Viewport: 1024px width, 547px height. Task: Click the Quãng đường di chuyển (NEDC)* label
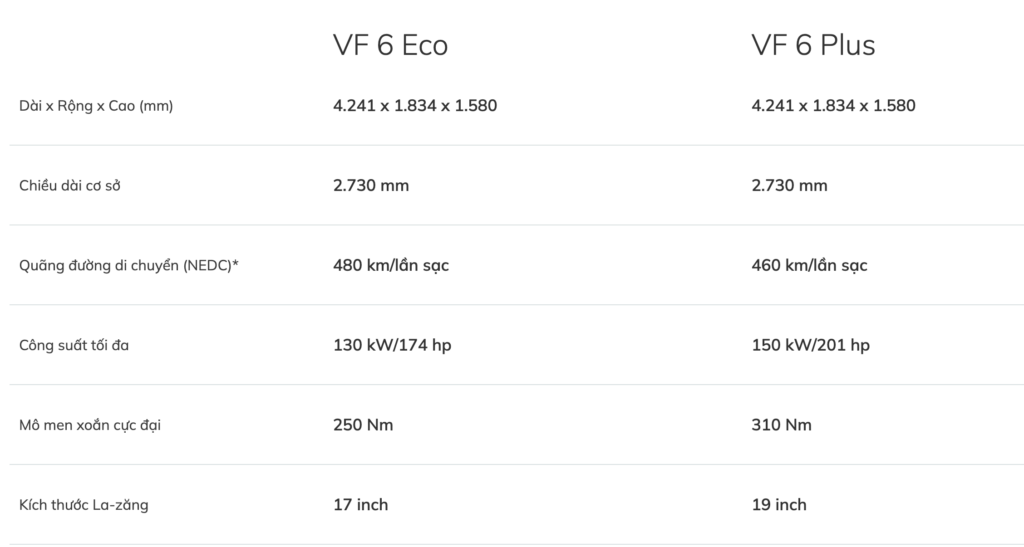coord(128,266)
